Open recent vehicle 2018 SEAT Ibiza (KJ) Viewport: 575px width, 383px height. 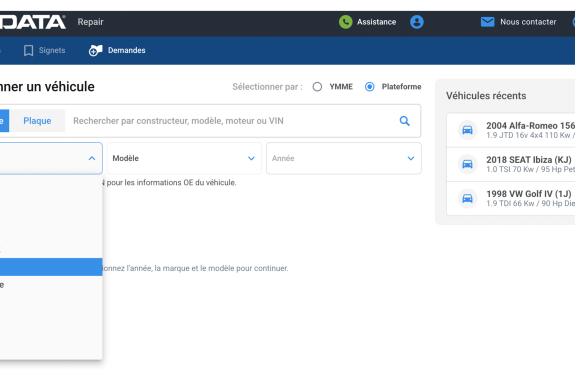[x=510, y=164]
